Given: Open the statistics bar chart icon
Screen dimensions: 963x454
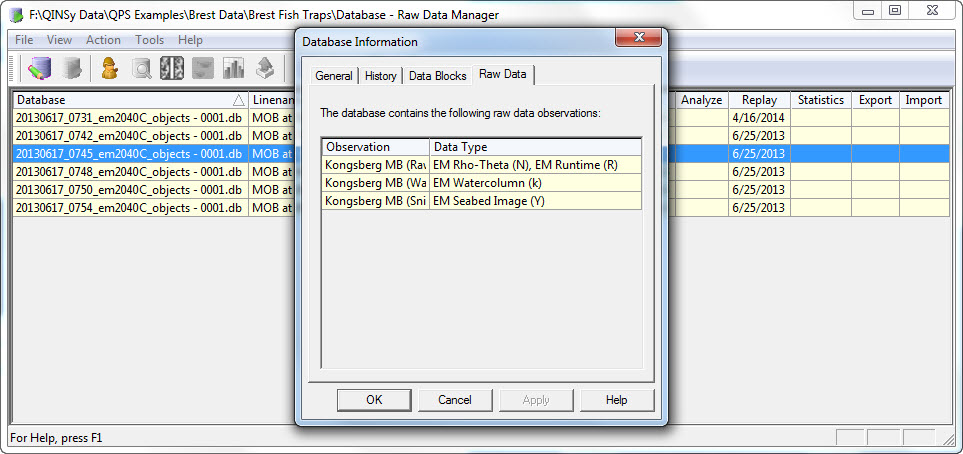Looking at the screenshot, I should pos(233,69).
